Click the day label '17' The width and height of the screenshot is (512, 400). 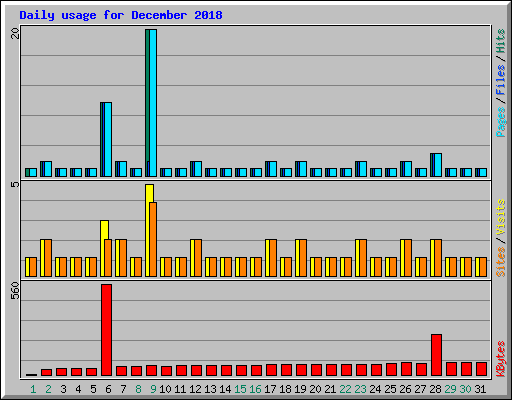coord(270,389)
